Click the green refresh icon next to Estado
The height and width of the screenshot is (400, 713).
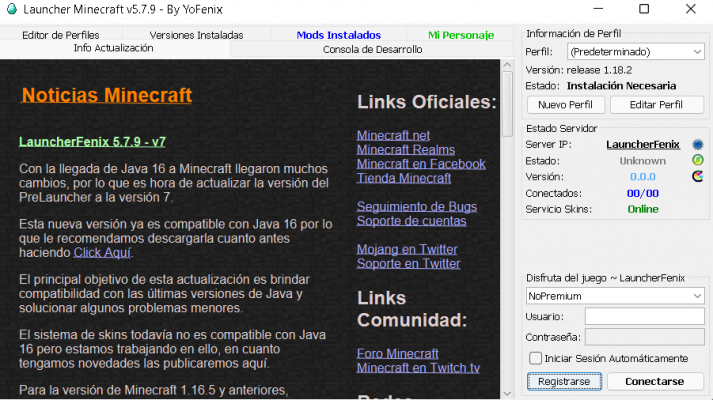point(698,160)
